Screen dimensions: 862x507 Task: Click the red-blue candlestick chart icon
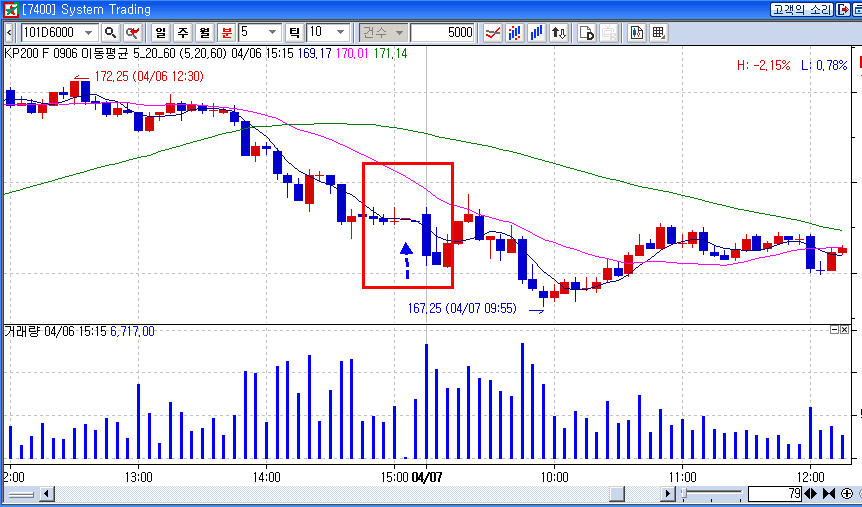[516, 33]
